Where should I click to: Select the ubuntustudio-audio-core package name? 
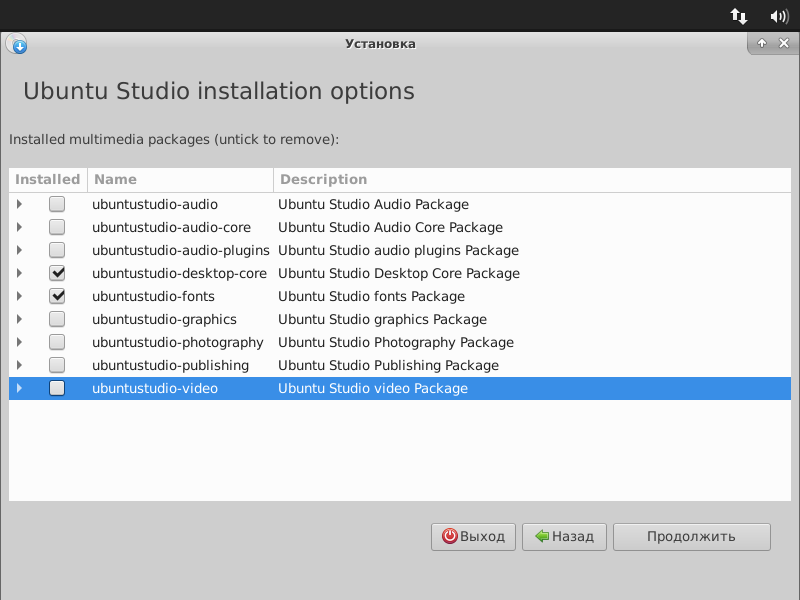coord(171,227)
